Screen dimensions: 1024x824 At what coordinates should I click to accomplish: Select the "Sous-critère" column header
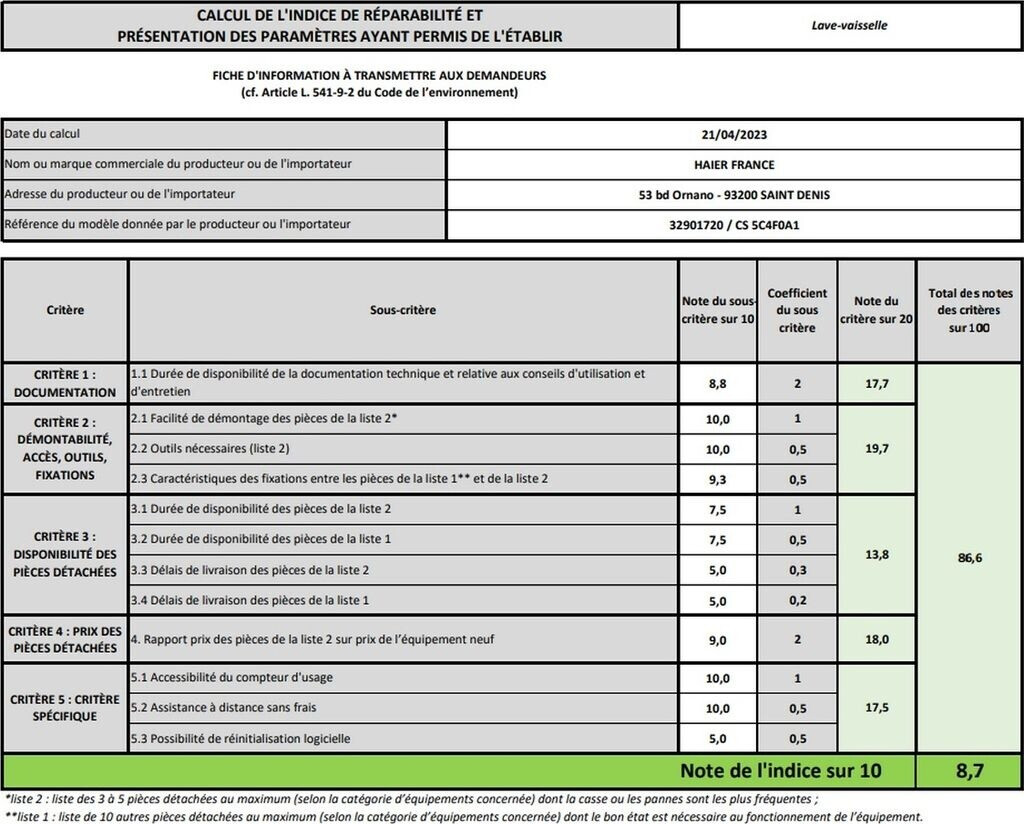pyautogui.click(x=403, y=310)
